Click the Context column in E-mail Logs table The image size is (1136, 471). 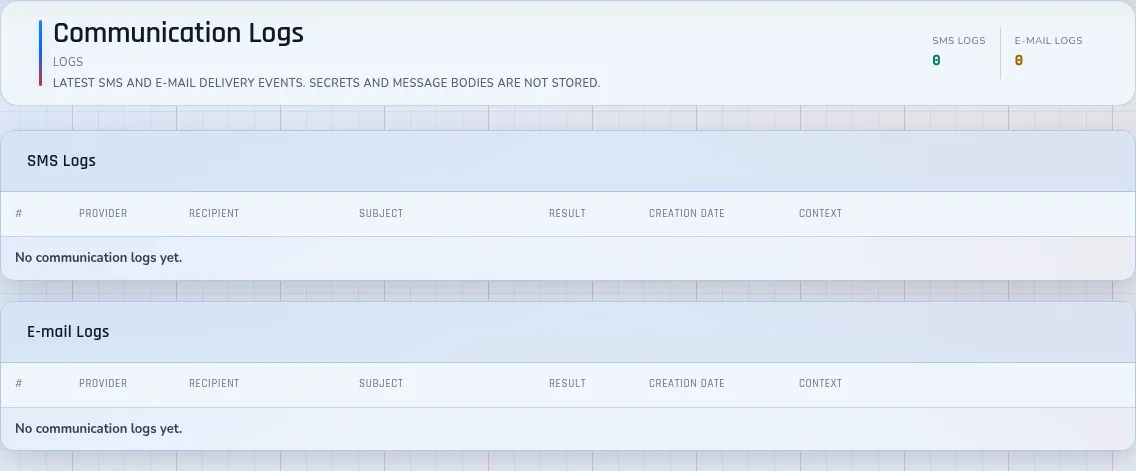coord(820,383)
